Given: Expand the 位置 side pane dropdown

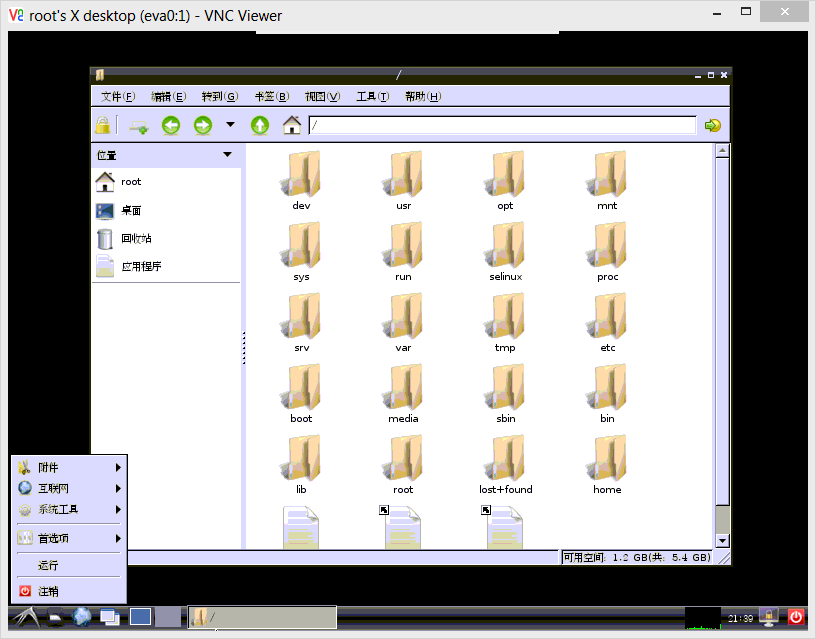Looking at the screenshot, I should (227, 155).
